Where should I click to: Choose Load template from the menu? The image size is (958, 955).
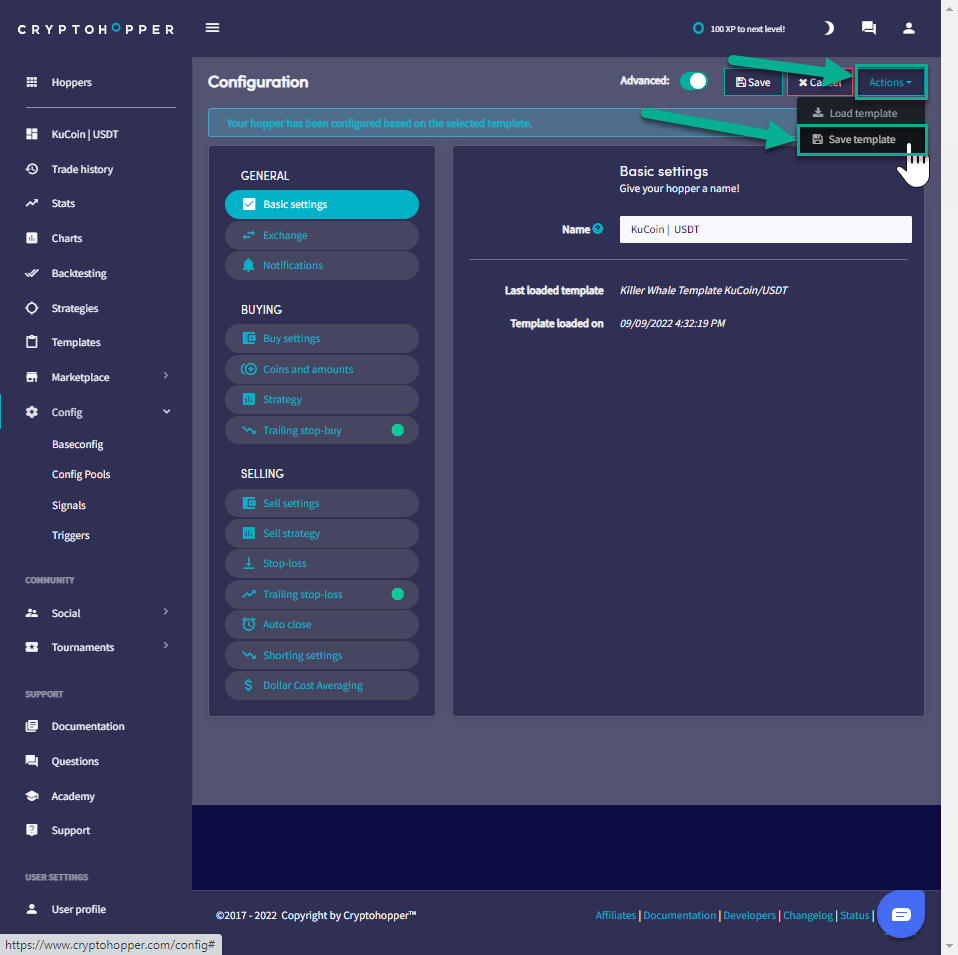click(x=861, y=113)
